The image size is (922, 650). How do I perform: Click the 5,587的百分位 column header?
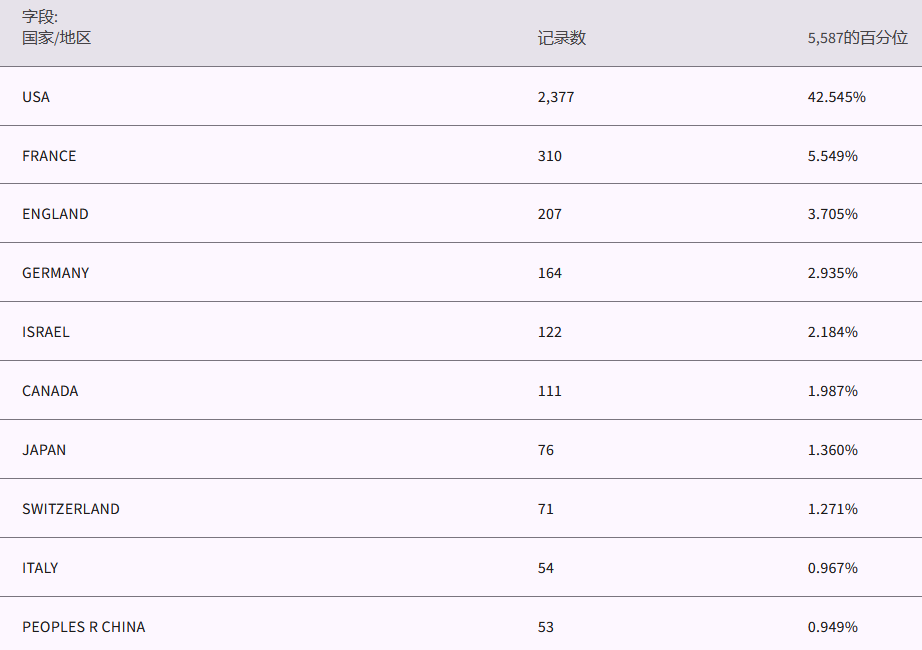857,38
